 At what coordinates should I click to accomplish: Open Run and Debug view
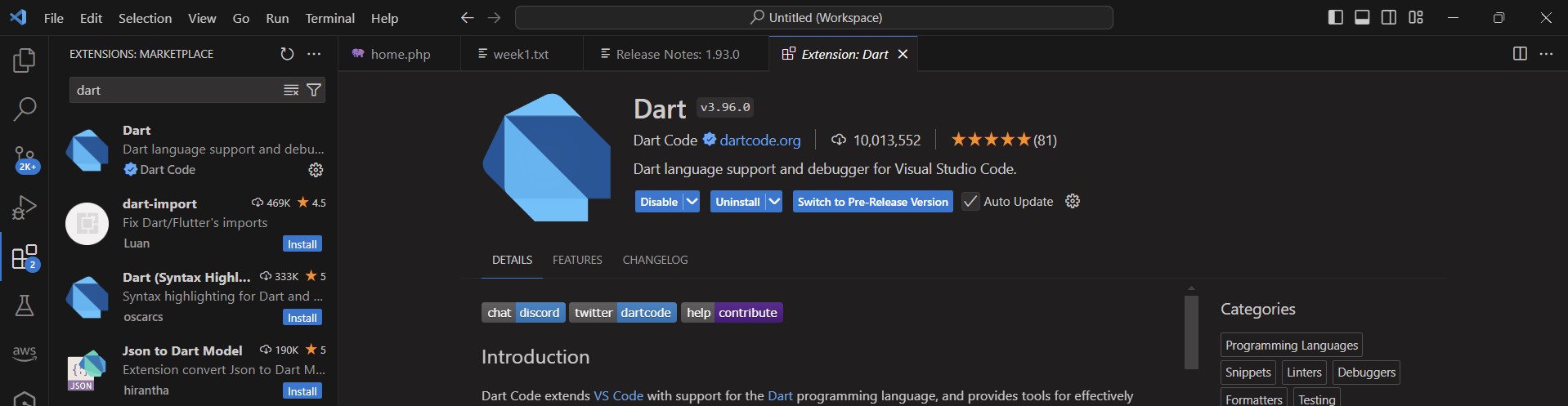click(25, 207)
